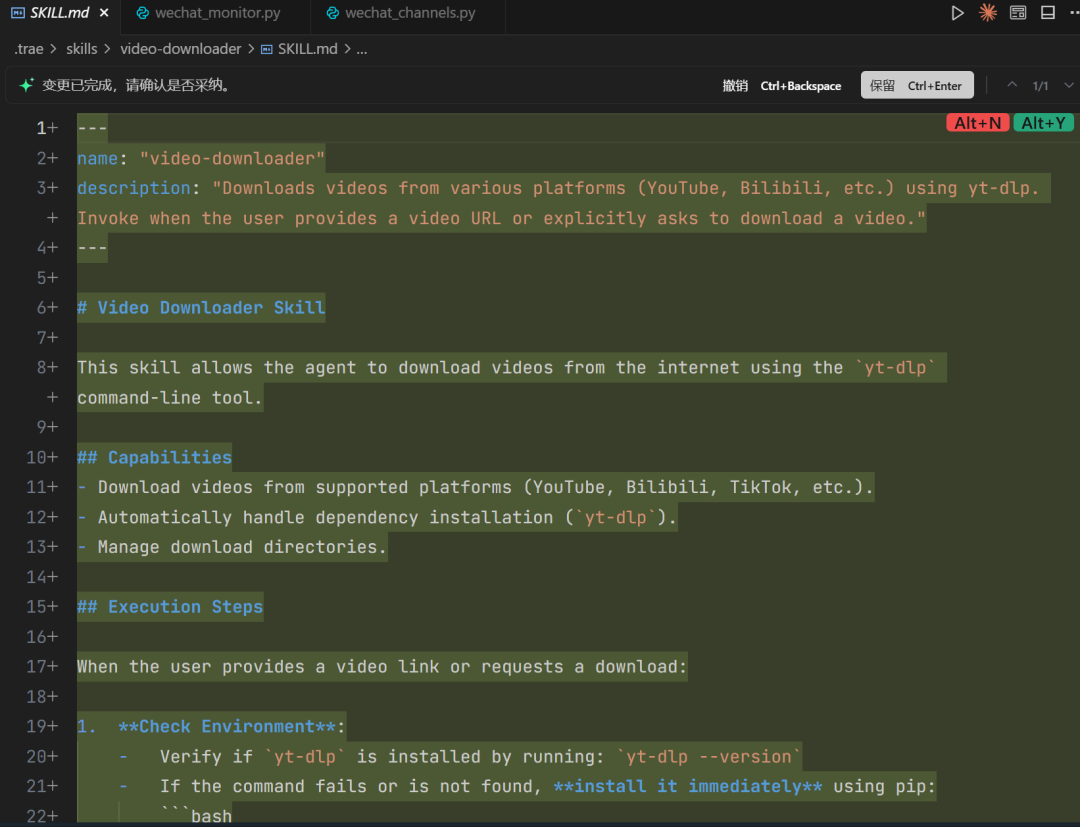Click the 变更已完成 status message

[136, 85]
